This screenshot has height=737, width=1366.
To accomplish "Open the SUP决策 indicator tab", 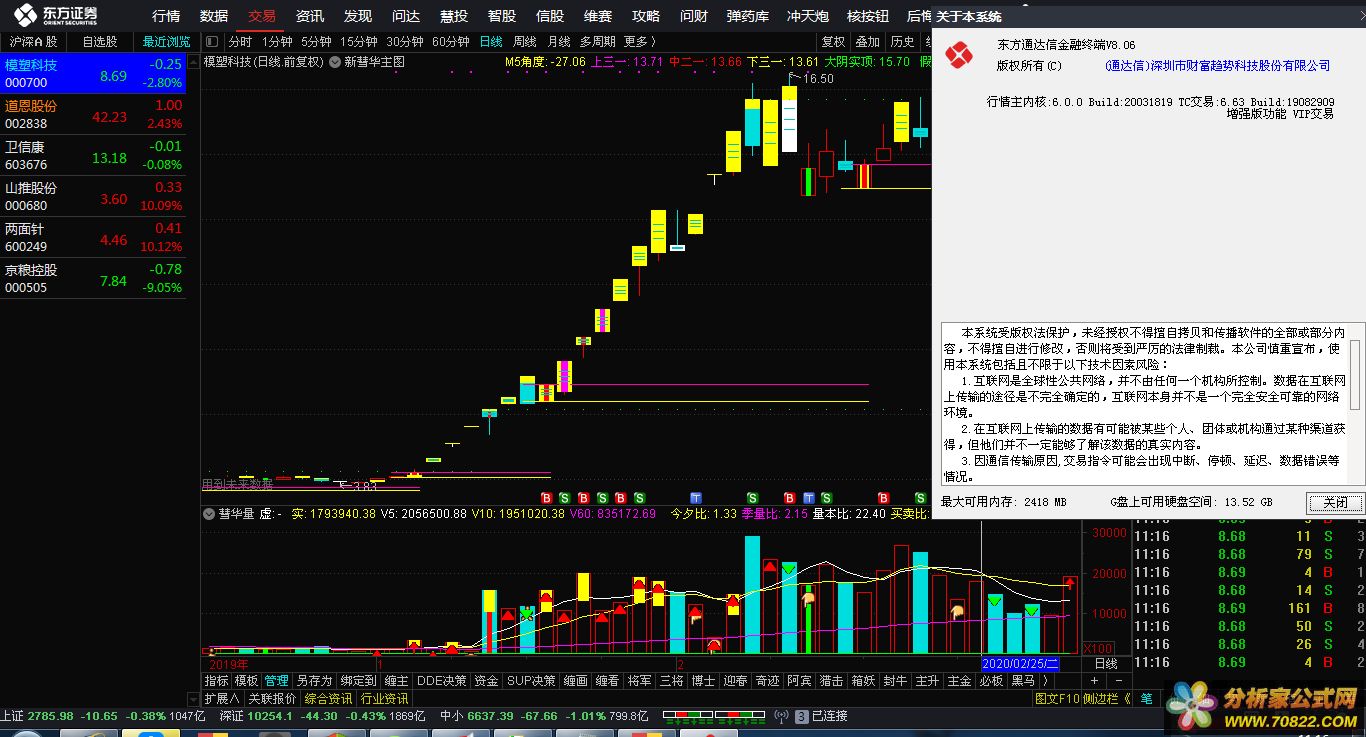I will point(531,681).
